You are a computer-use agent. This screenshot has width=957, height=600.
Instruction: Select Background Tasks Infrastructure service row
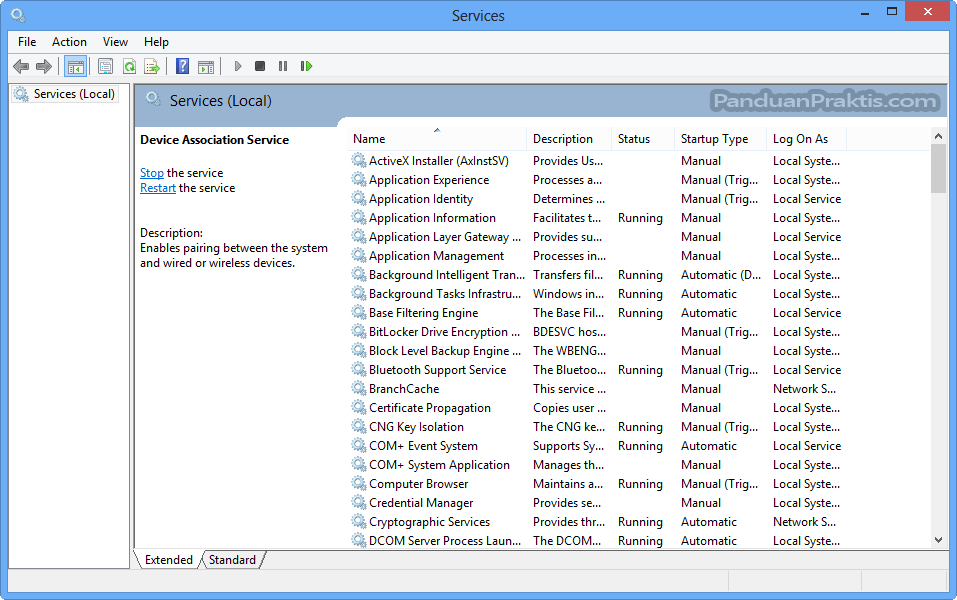(596, 294)
